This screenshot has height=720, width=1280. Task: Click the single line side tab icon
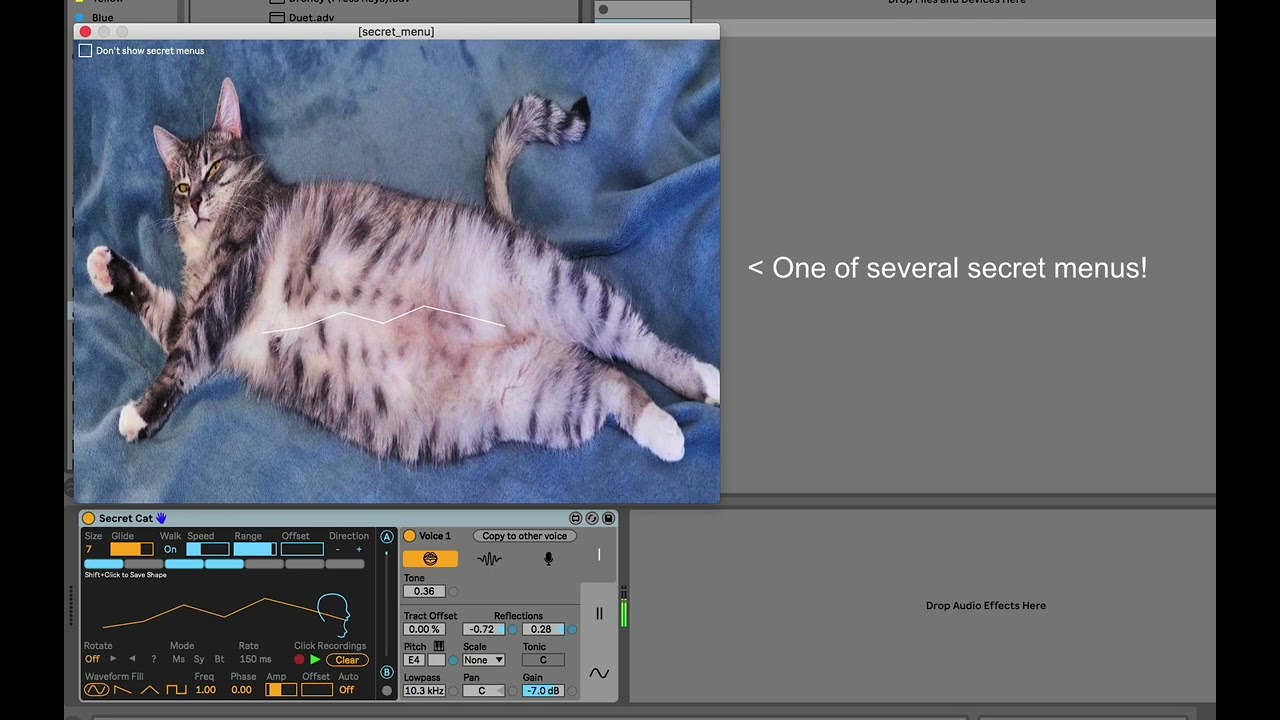pyautogui.click(x=599, y=554)
